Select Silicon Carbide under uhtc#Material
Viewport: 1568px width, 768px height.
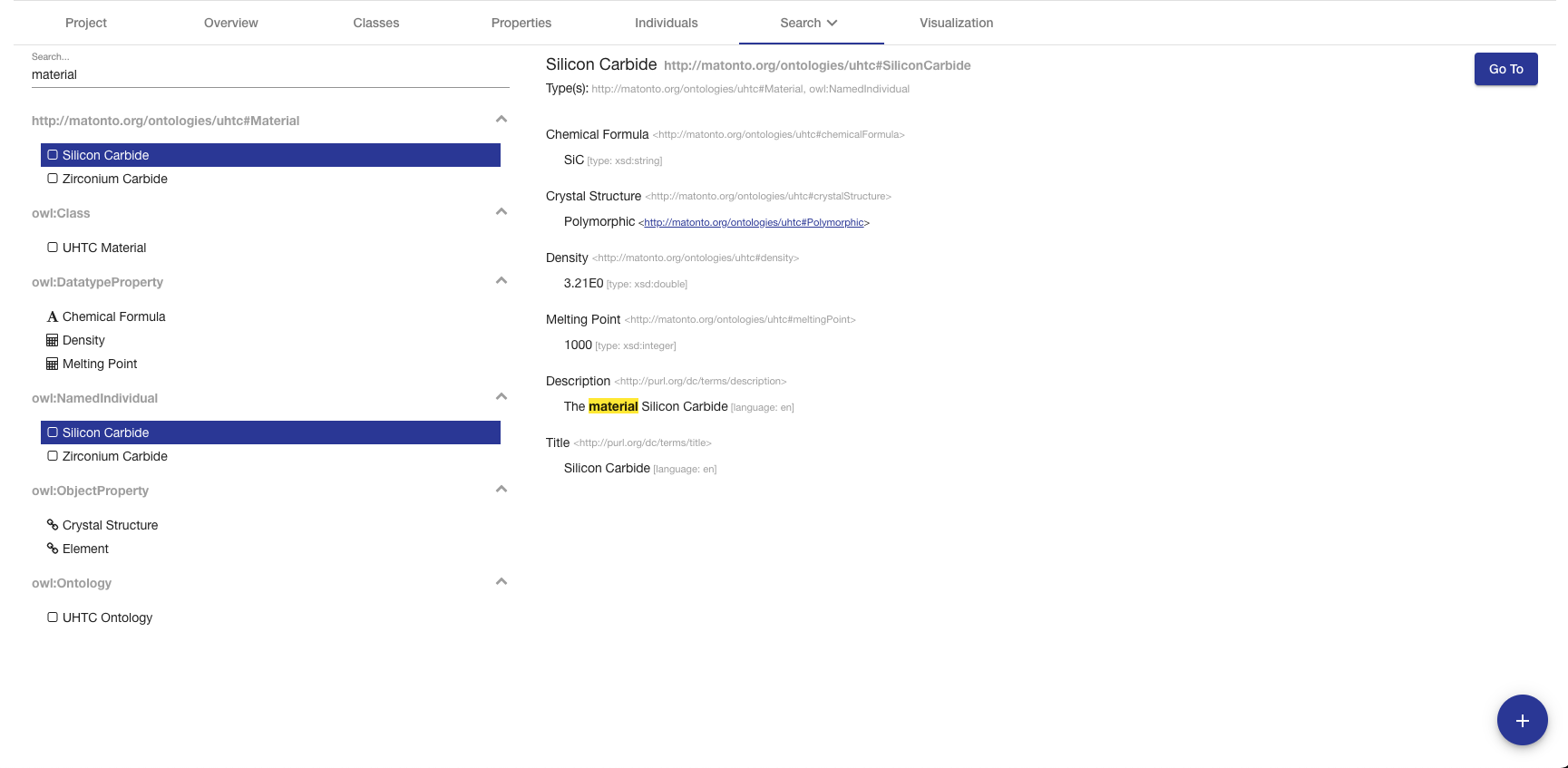click(270, 155)
